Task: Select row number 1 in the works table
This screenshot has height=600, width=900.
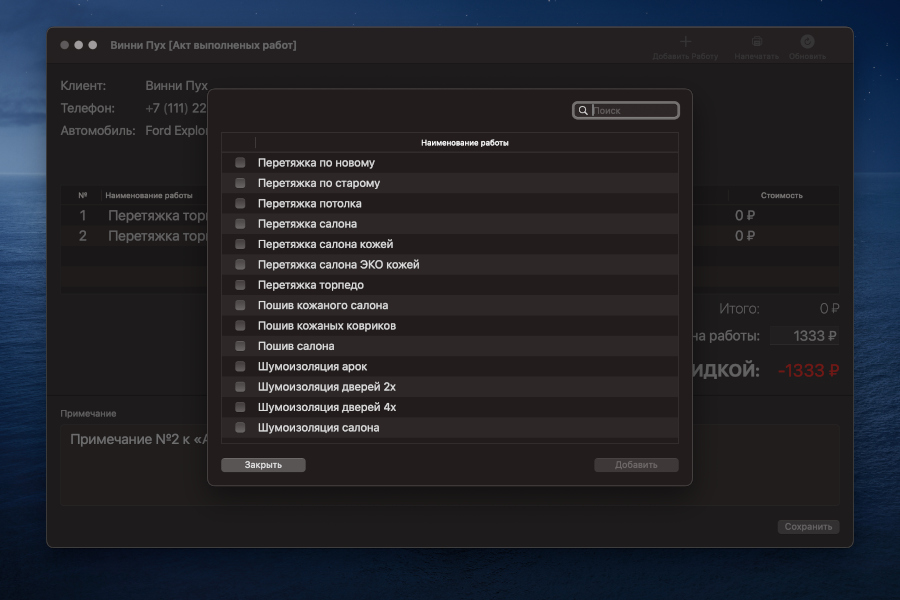Action: 83,215
